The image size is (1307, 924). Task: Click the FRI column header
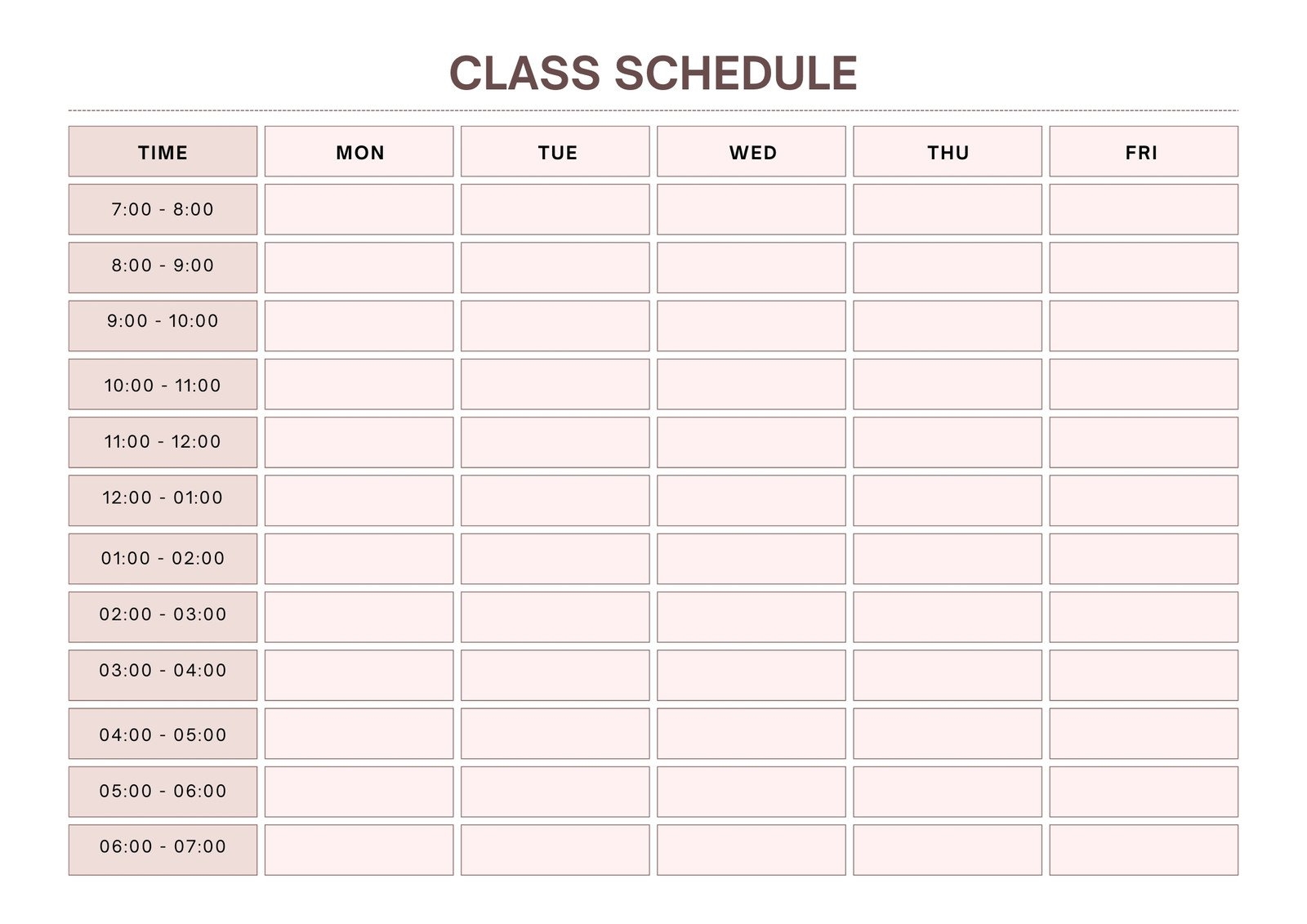coord(1144,152)
